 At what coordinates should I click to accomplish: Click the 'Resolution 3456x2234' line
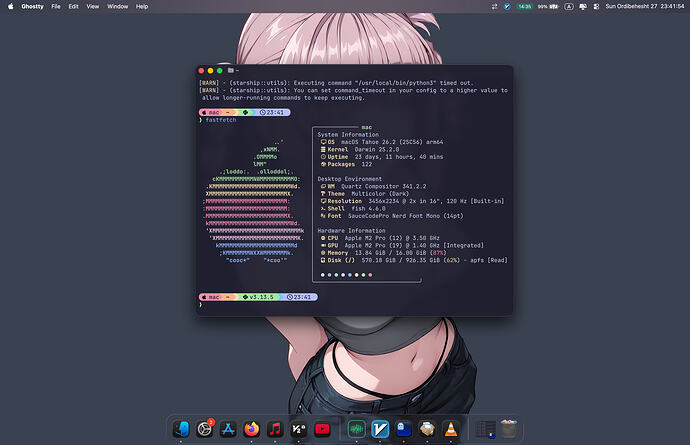pos(412,201)
